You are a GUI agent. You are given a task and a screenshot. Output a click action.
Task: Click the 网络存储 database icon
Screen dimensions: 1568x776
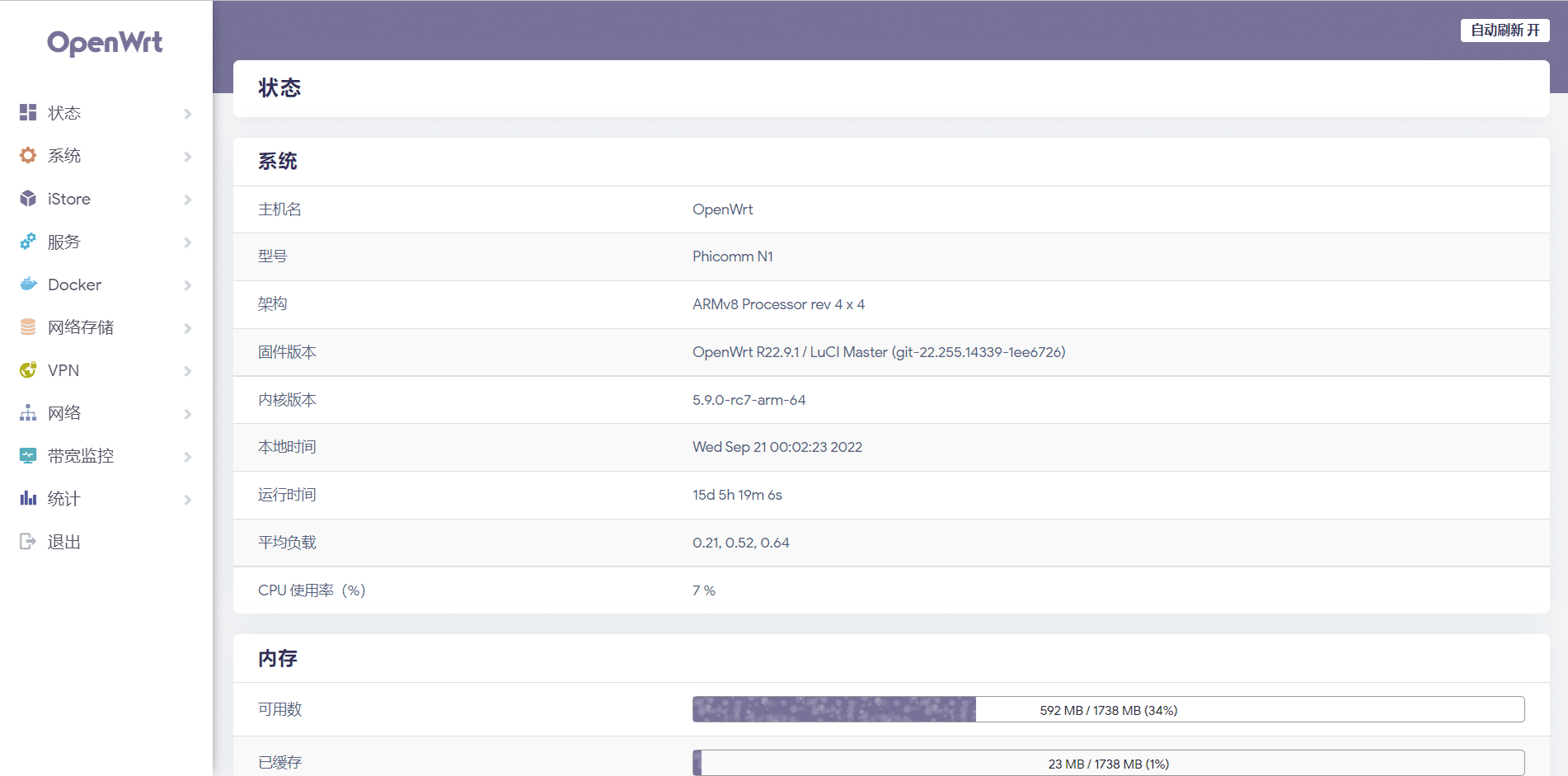click(x=28, y=327)
